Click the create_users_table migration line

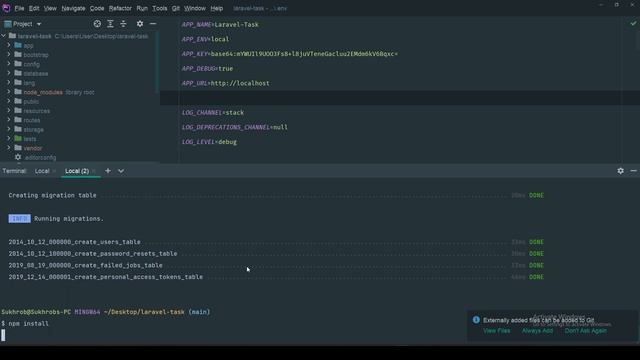[74, 242]
